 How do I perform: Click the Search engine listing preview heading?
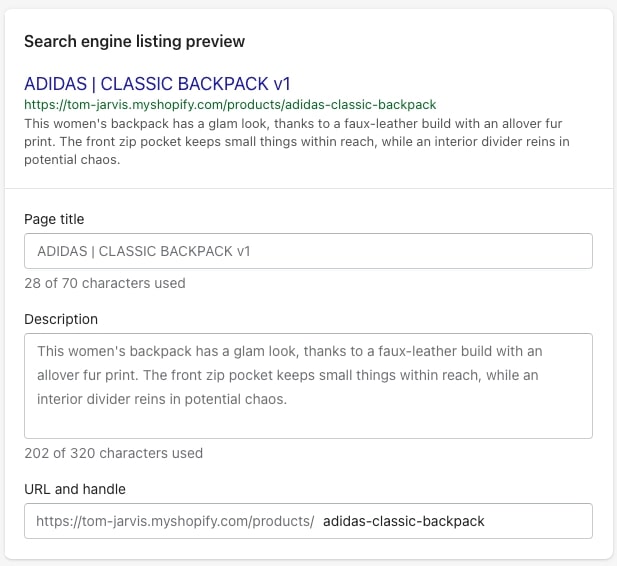click(x=134, y=41)
